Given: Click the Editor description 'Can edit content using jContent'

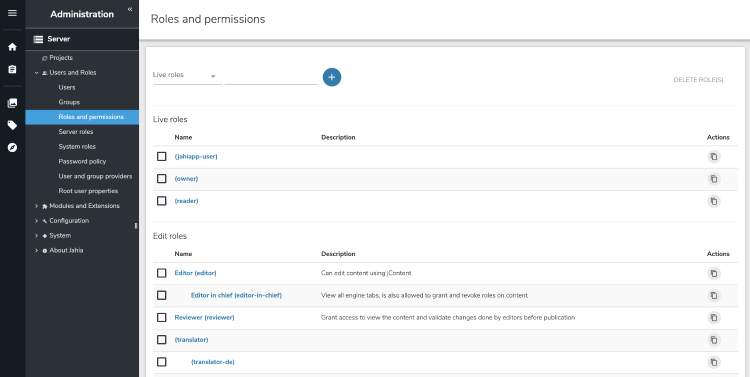Looking at the screenshot, I should pos(366,273).
